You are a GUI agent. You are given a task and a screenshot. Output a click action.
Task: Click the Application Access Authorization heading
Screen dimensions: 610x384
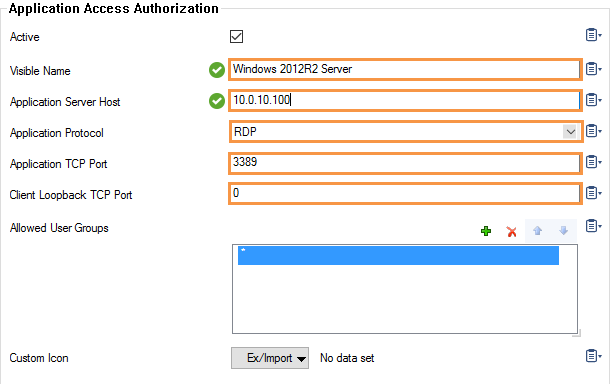coord(114,8)
